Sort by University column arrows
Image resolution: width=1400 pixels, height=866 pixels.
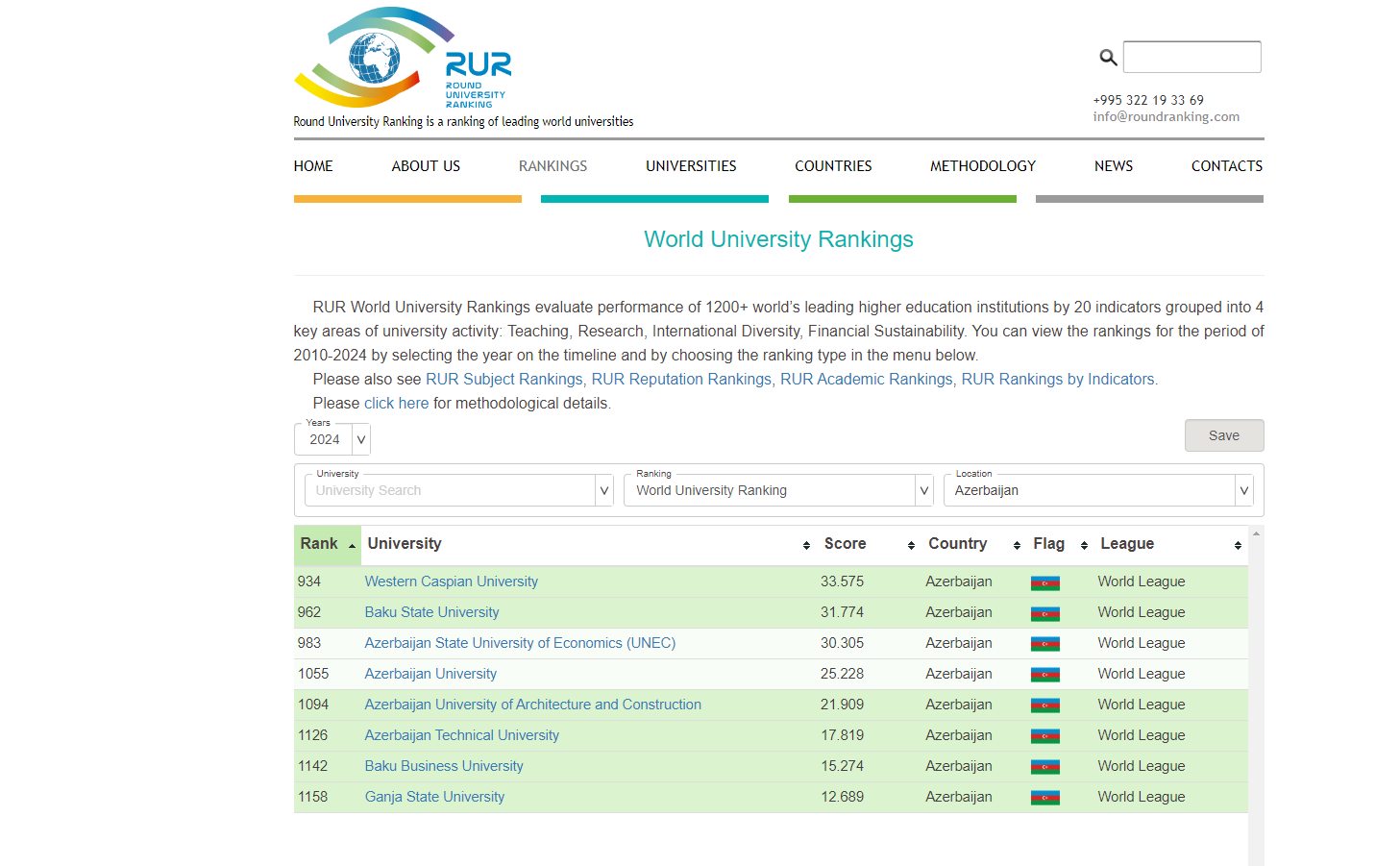point(806,546)
